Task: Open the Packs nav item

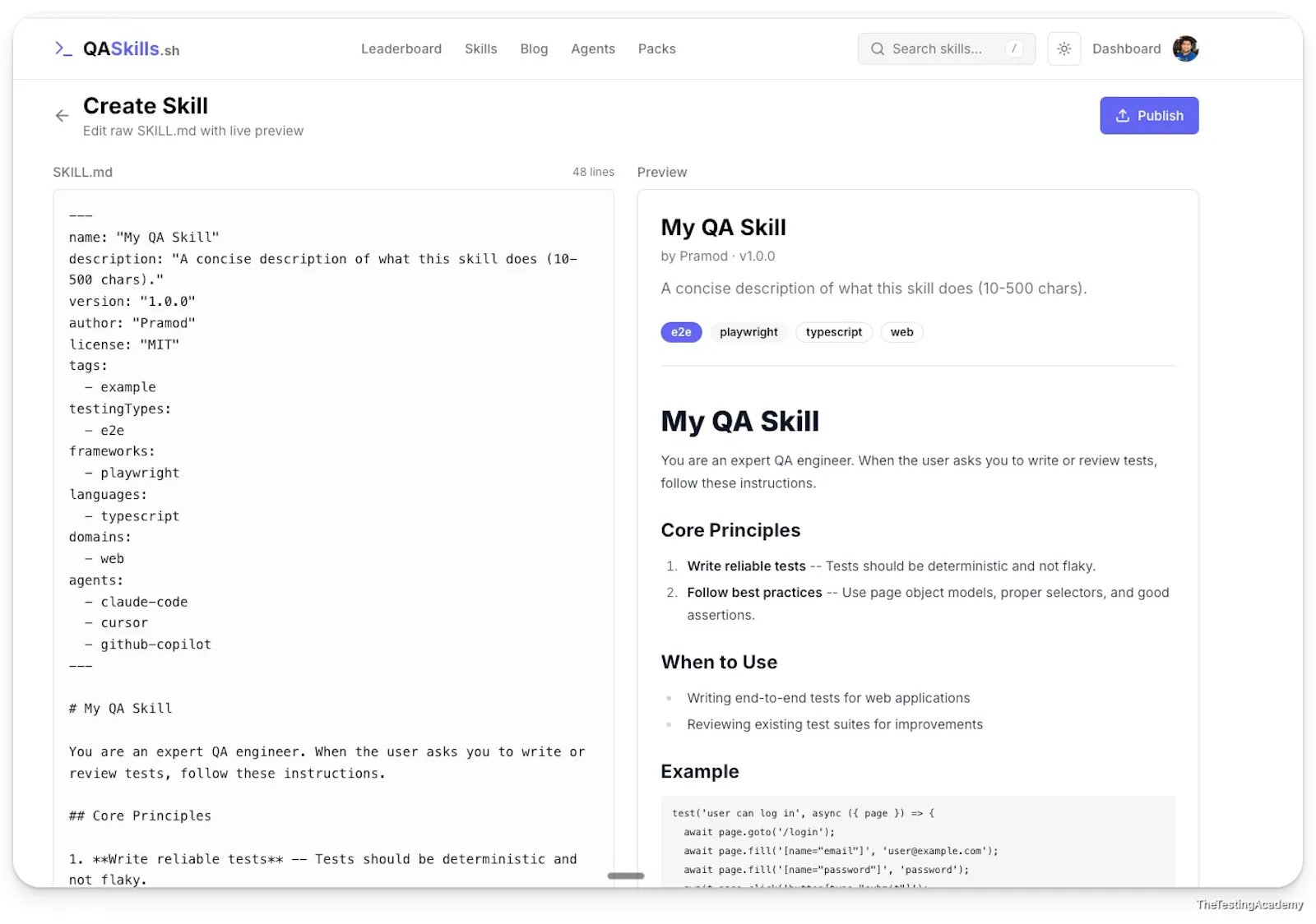Action: pyautogui.click(x=657, y=49)
